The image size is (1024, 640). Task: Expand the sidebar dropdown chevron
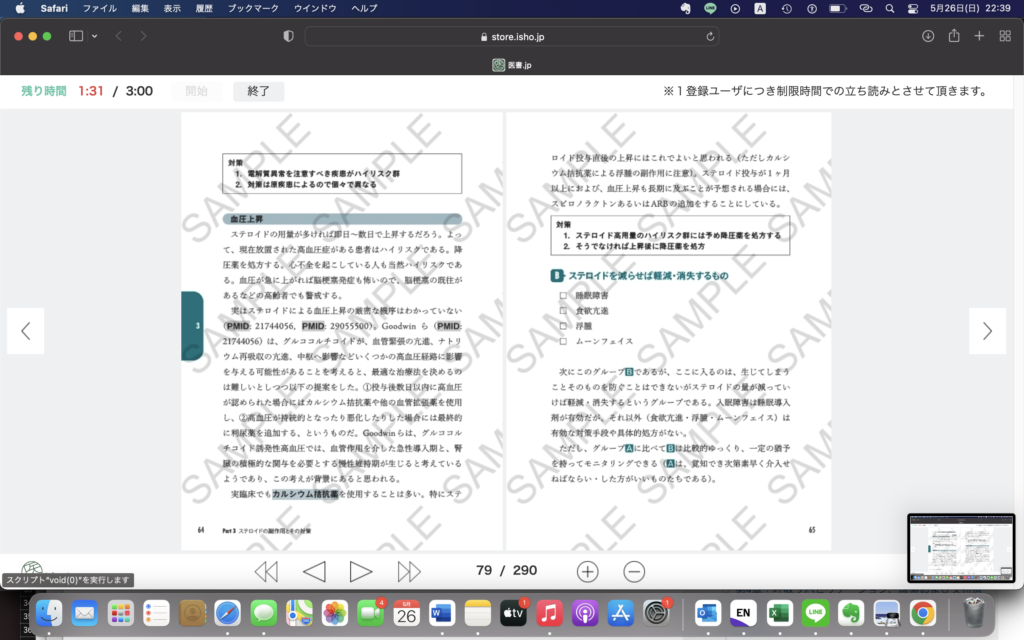coord(95,36)
